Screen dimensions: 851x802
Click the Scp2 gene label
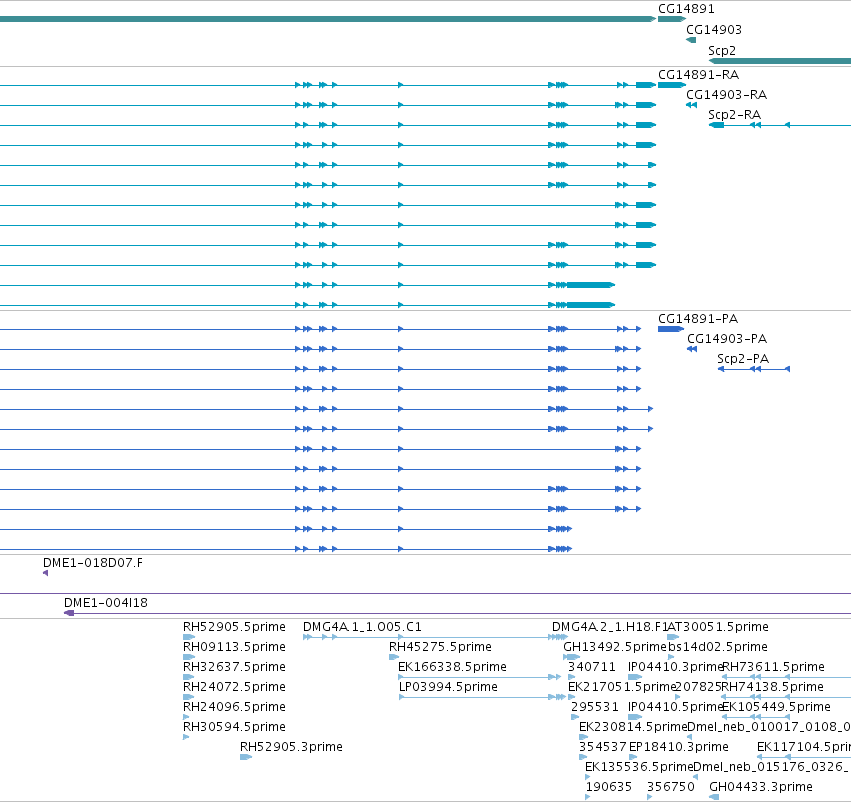tap(722, 50)
